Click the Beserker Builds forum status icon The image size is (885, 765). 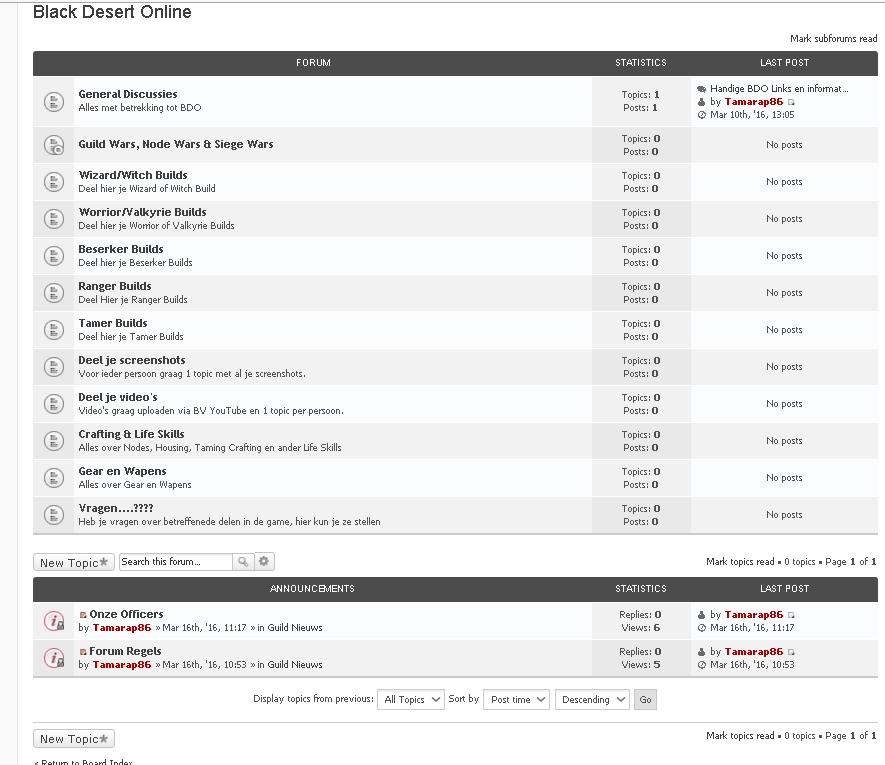tap(54, 256)
